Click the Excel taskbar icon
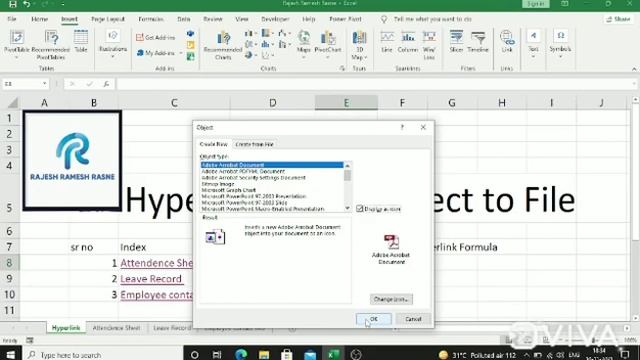 pyautogui.click(x=333, y=354)
